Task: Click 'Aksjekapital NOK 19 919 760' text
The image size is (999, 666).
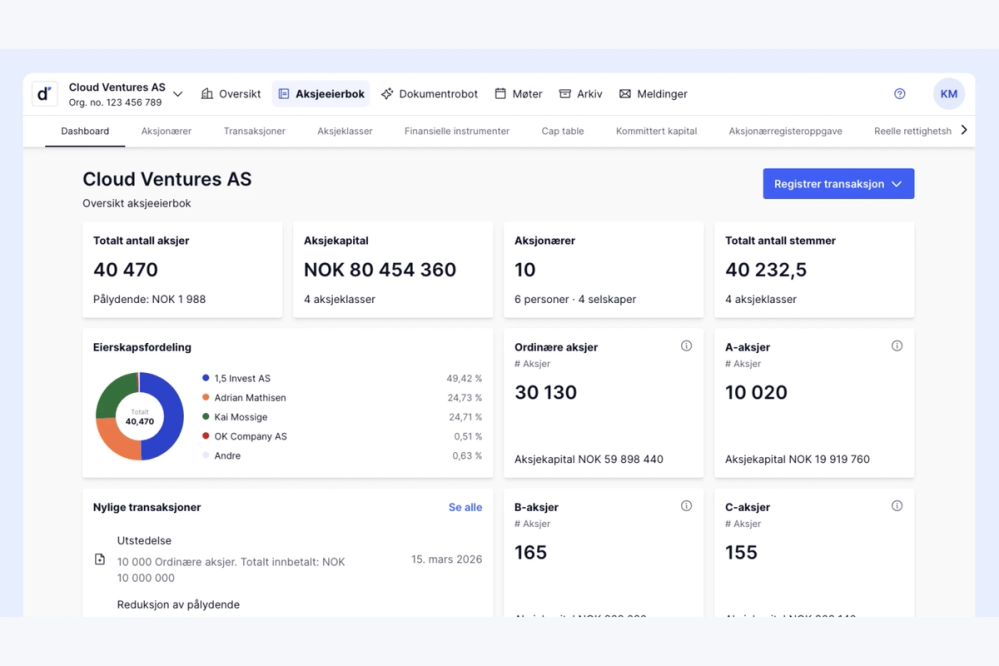Action: click(797, 460)
